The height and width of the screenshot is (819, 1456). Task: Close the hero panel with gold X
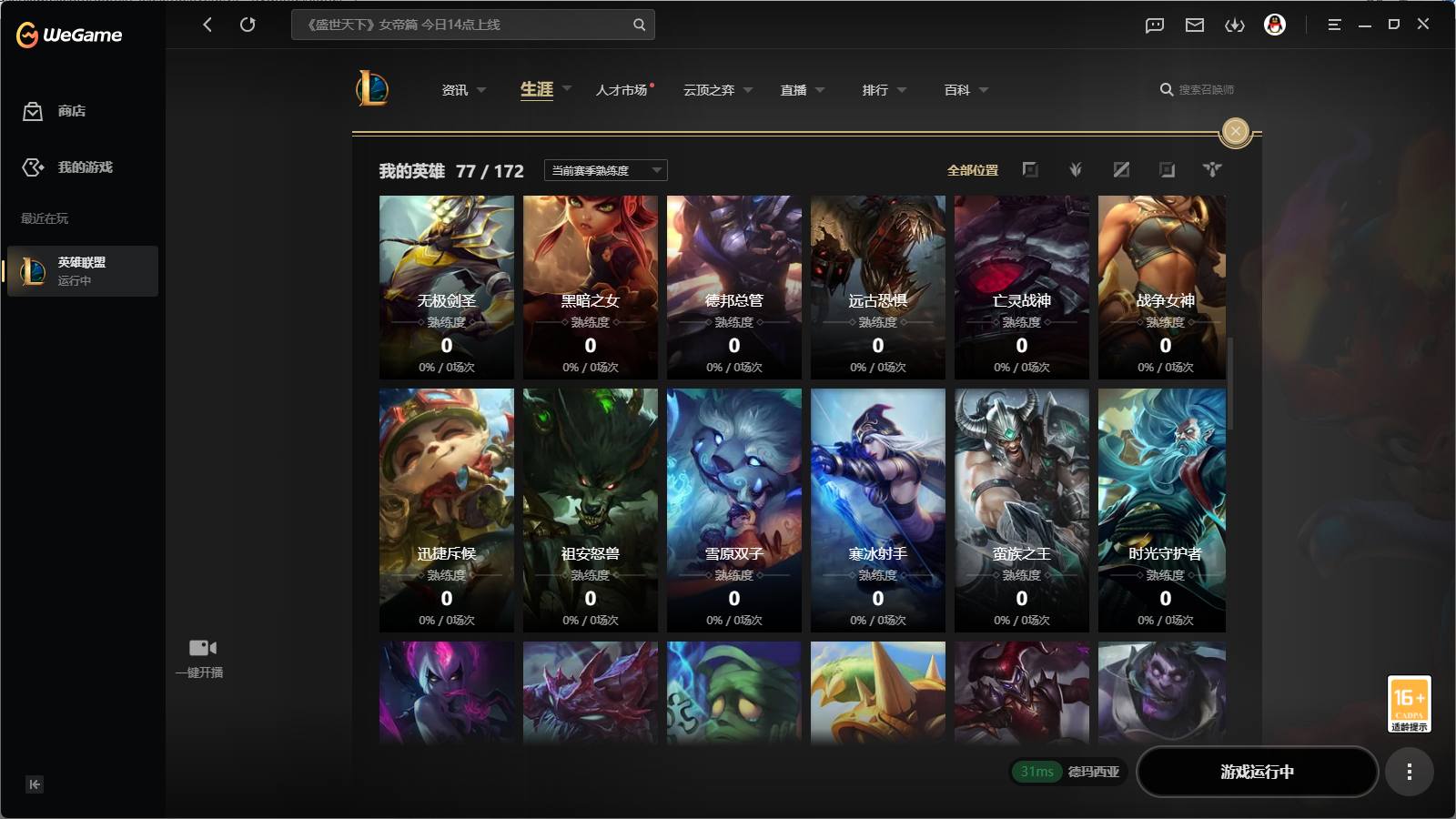pos(1235,132)
